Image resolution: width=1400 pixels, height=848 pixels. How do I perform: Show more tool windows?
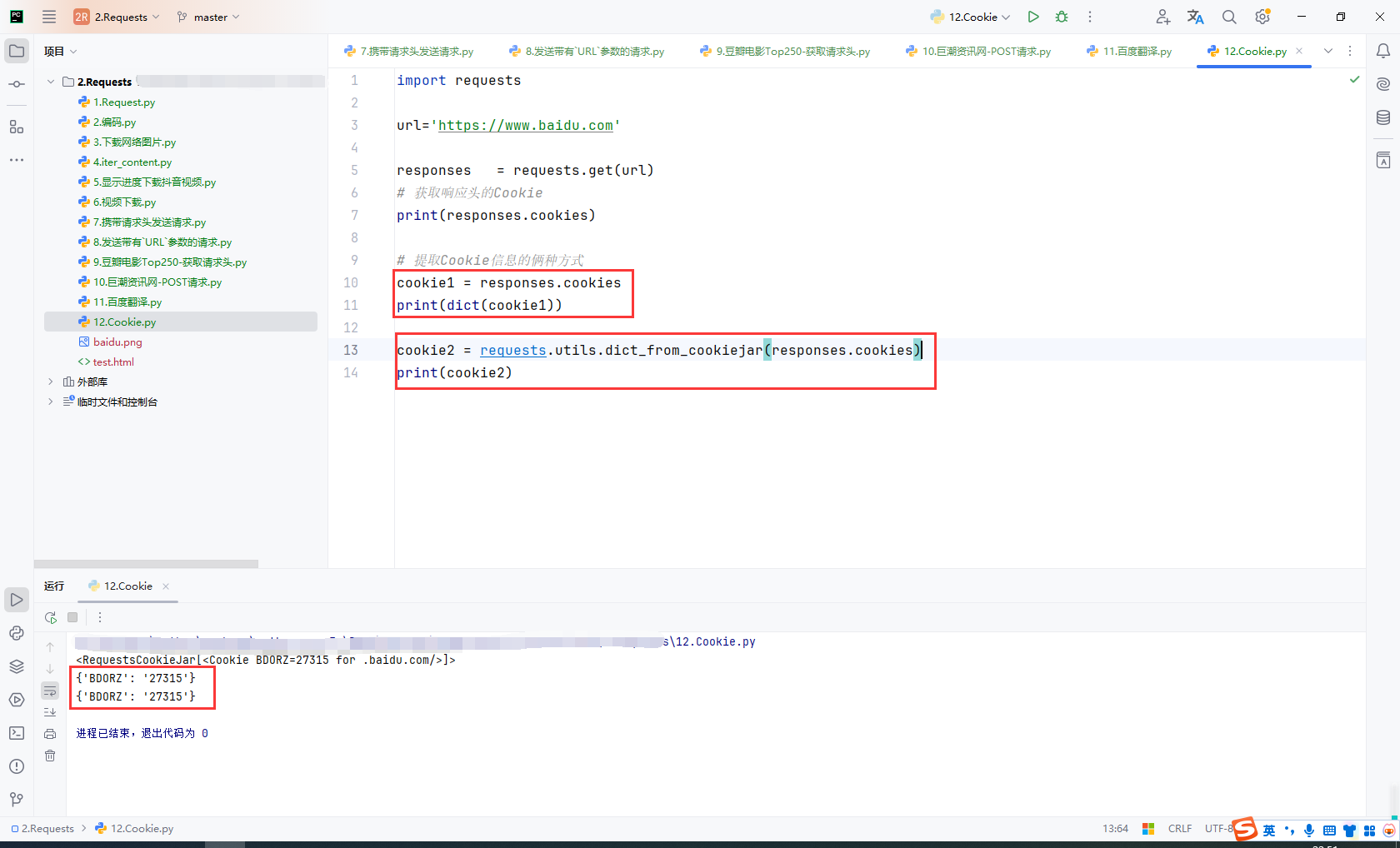(x=17, y=159)
